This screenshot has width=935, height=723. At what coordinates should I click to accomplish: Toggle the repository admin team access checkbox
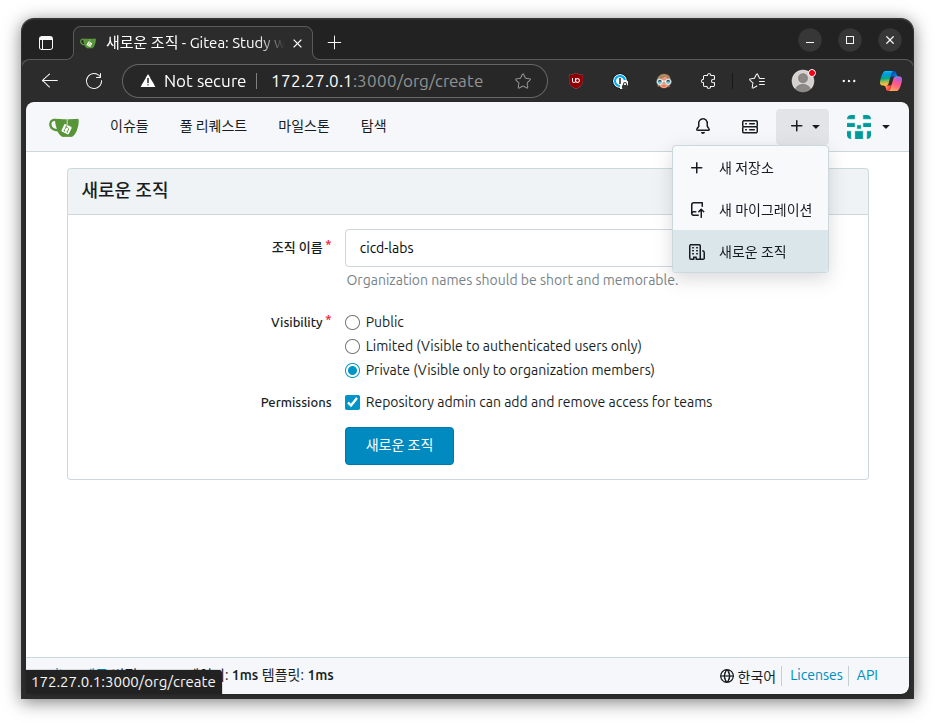tap(352, 403)
